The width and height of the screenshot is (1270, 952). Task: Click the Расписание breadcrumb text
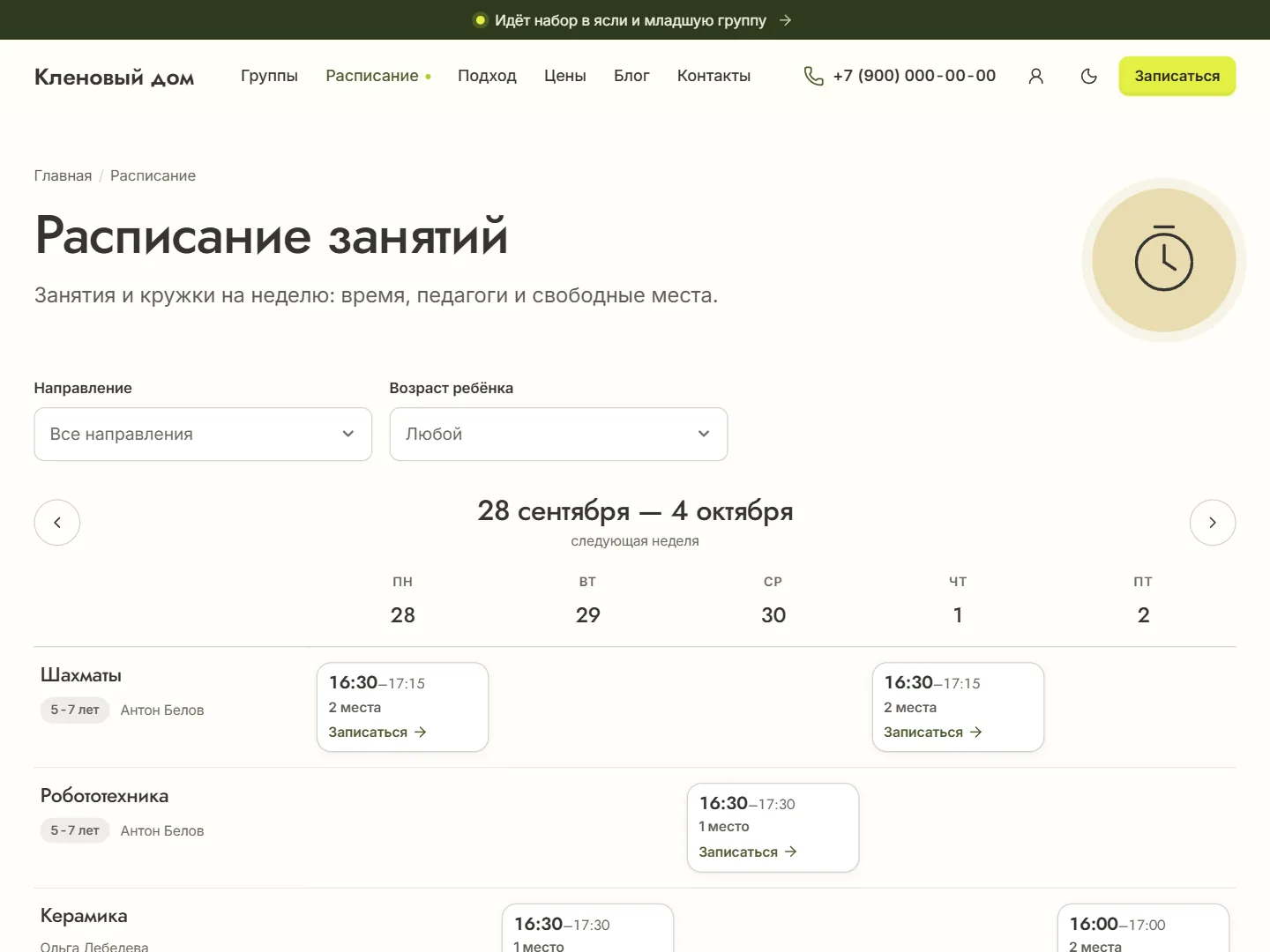click(x=153, y=175)
